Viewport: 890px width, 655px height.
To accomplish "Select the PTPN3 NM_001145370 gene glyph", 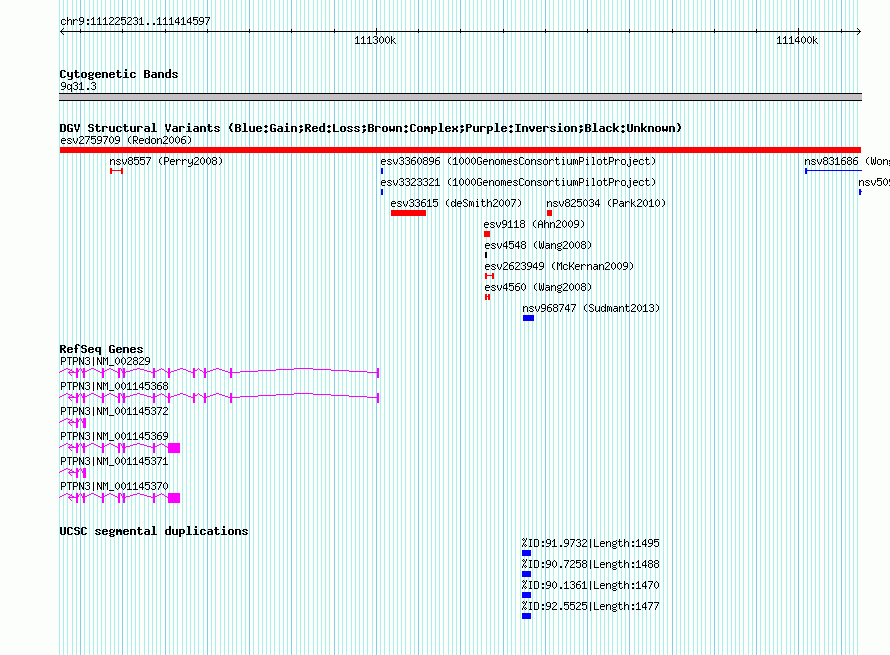I will 120,498.
